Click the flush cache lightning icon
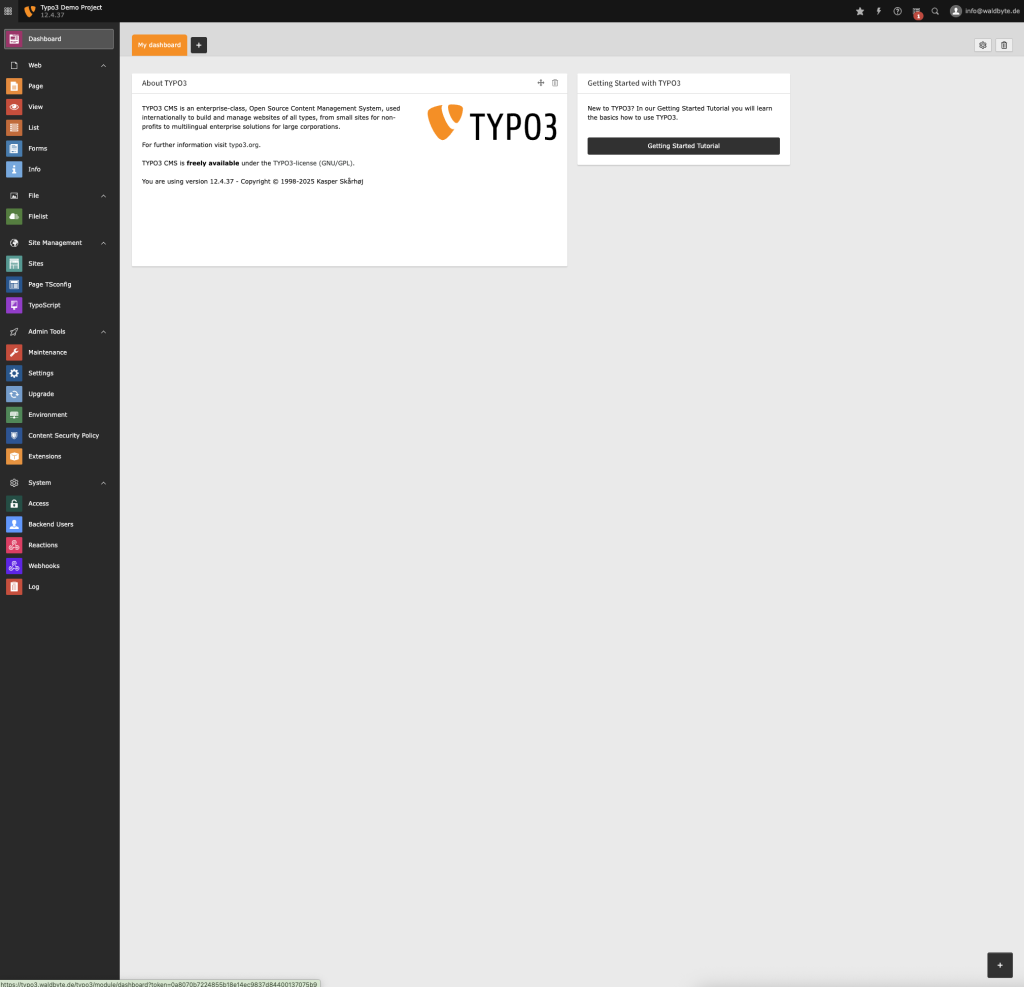 click(879, 11)
